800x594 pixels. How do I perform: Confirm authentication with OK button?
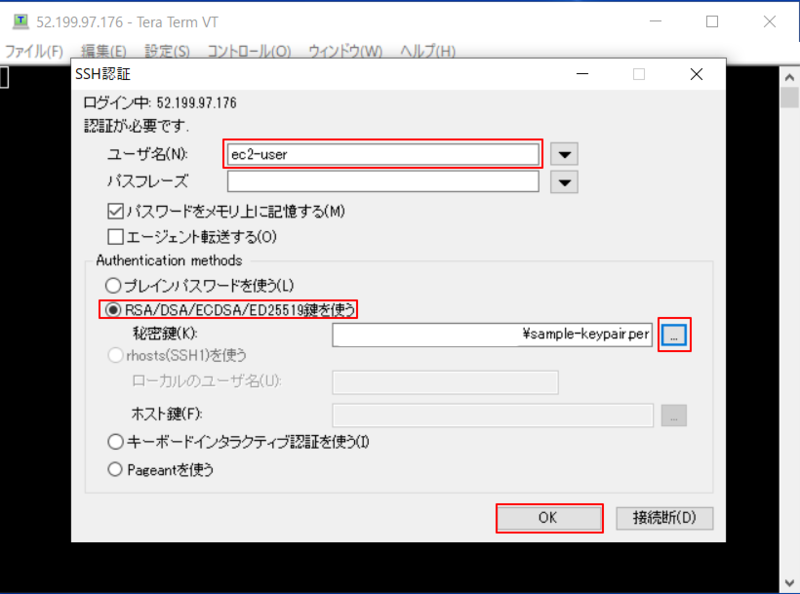click(x=549, y=518)
